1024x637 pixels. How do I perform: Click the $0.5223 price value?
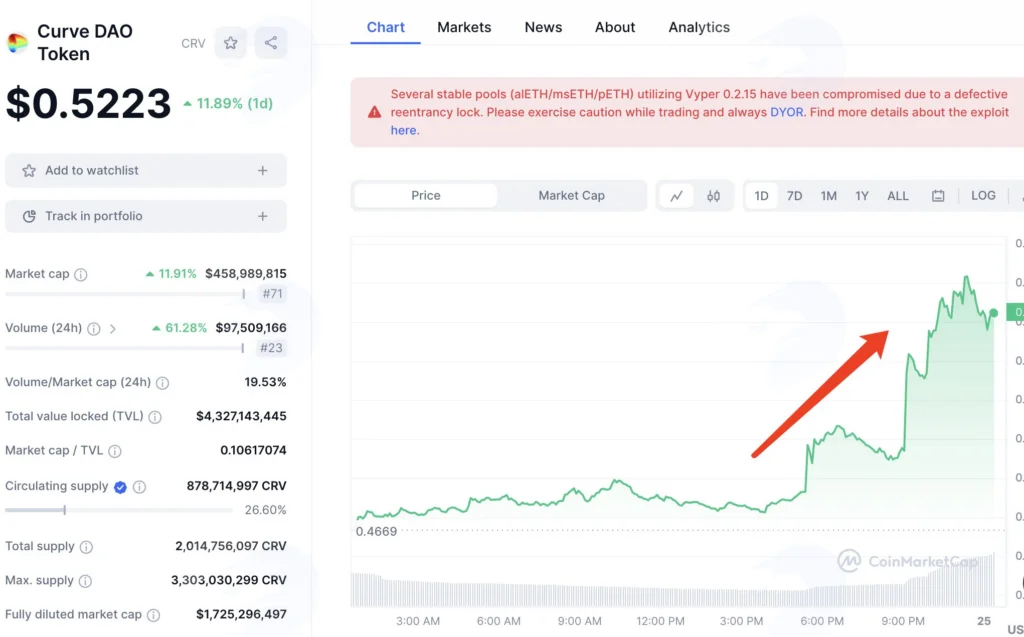(x=89, y=103)
